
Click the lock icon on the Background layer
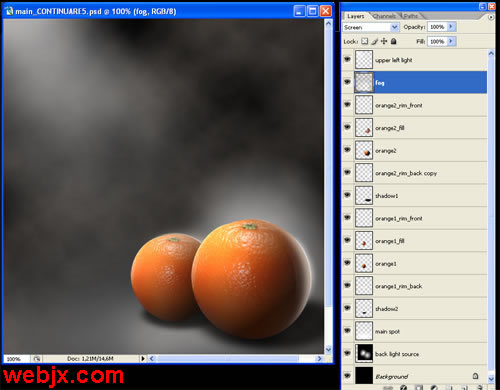pos(475,376)
